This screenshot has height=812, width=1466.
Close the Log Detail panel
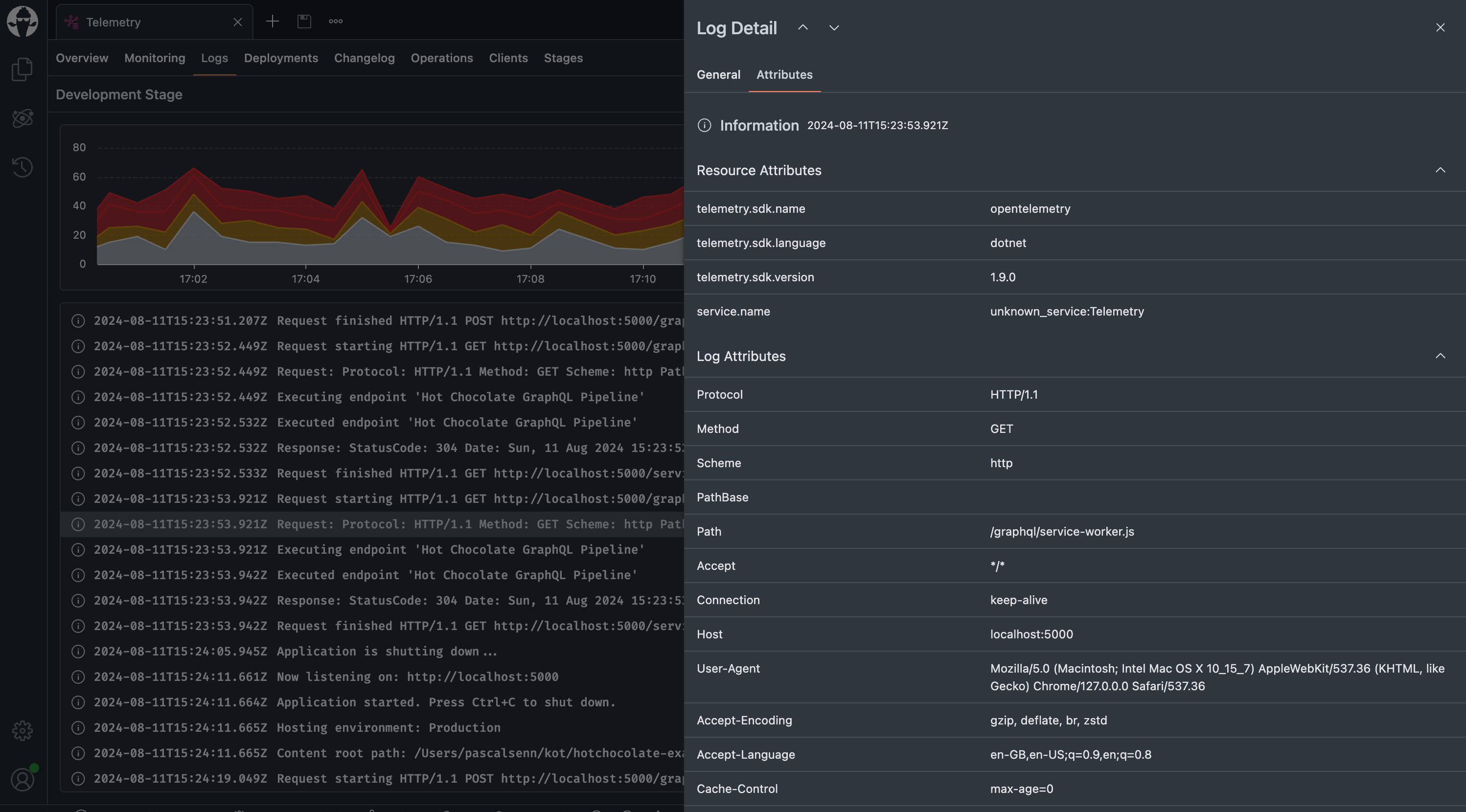coord(1440,27)
